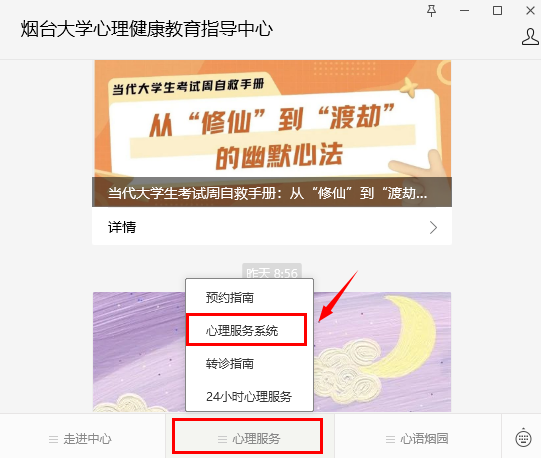Screen dimensions: 541x458
Task: Select 心理服务系统 from the popup menu
Action: [246, 330]
